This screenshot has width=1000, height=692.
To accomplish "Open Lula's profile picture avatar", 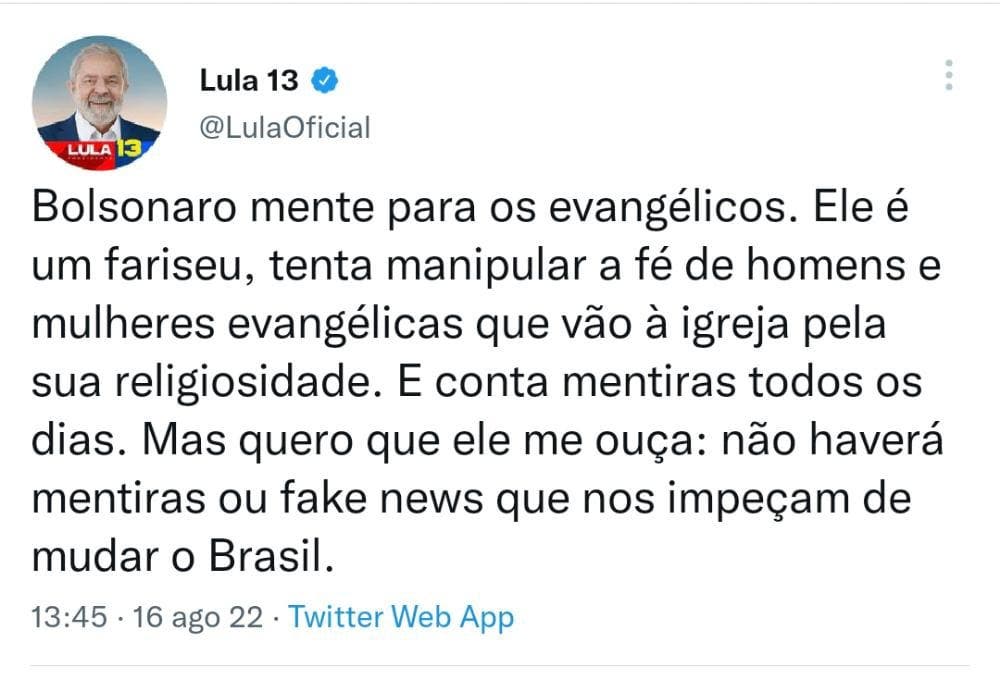I will (x=99, y=103).
